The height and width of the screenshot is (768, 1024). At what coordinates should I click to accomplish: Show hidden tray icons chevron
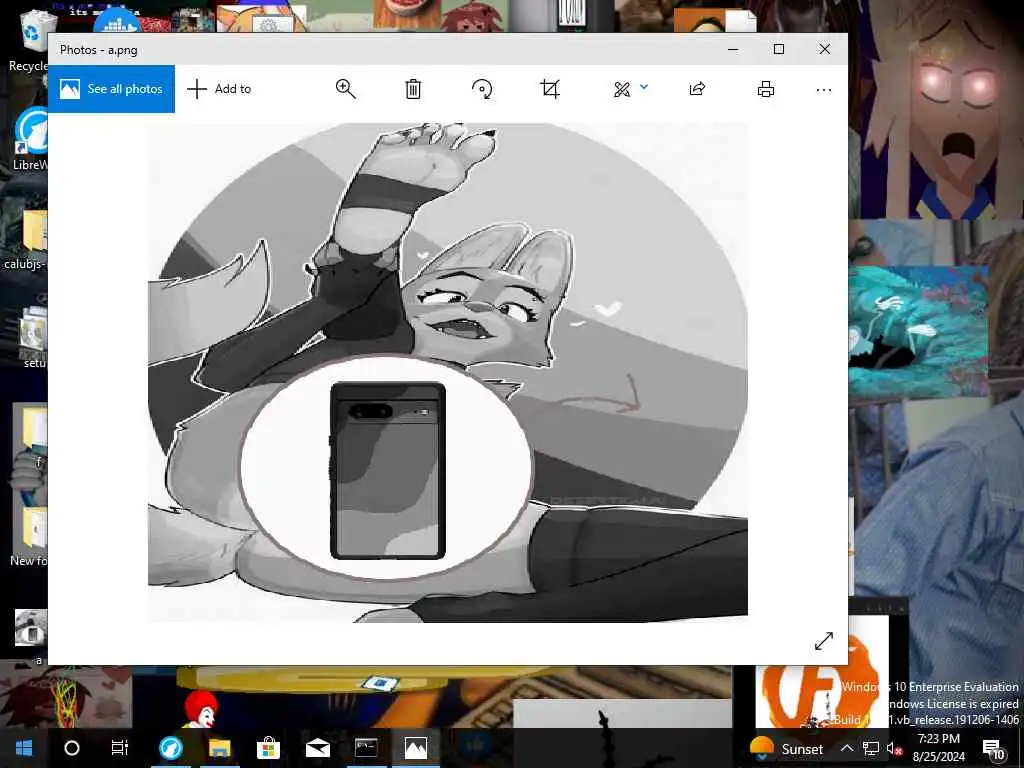pyautogui.click(x=846, y=748)
